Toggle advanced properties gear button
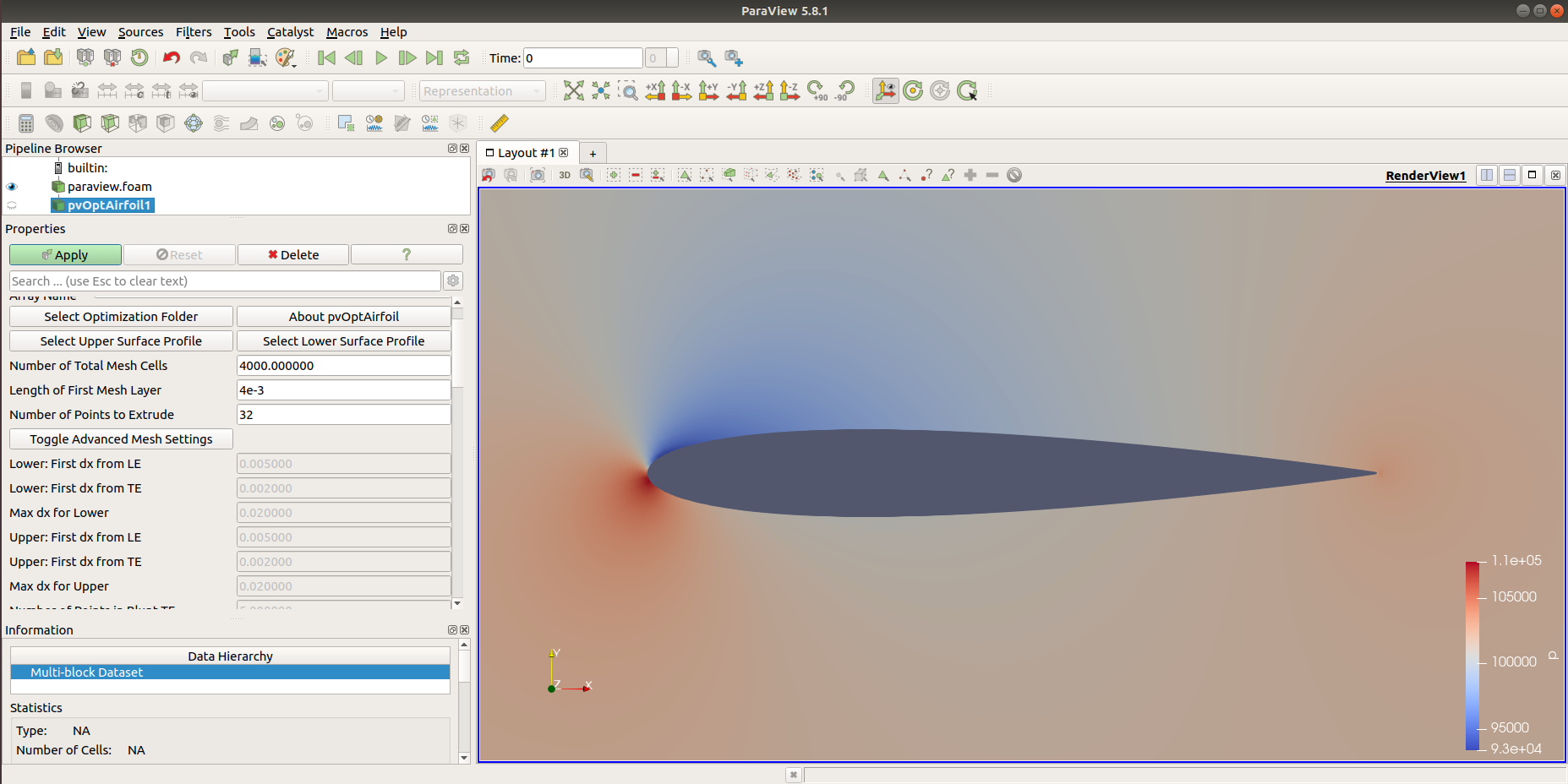The width and height of the screenshot is (1568, 784). pyautogui.click(x=453, y=281)
